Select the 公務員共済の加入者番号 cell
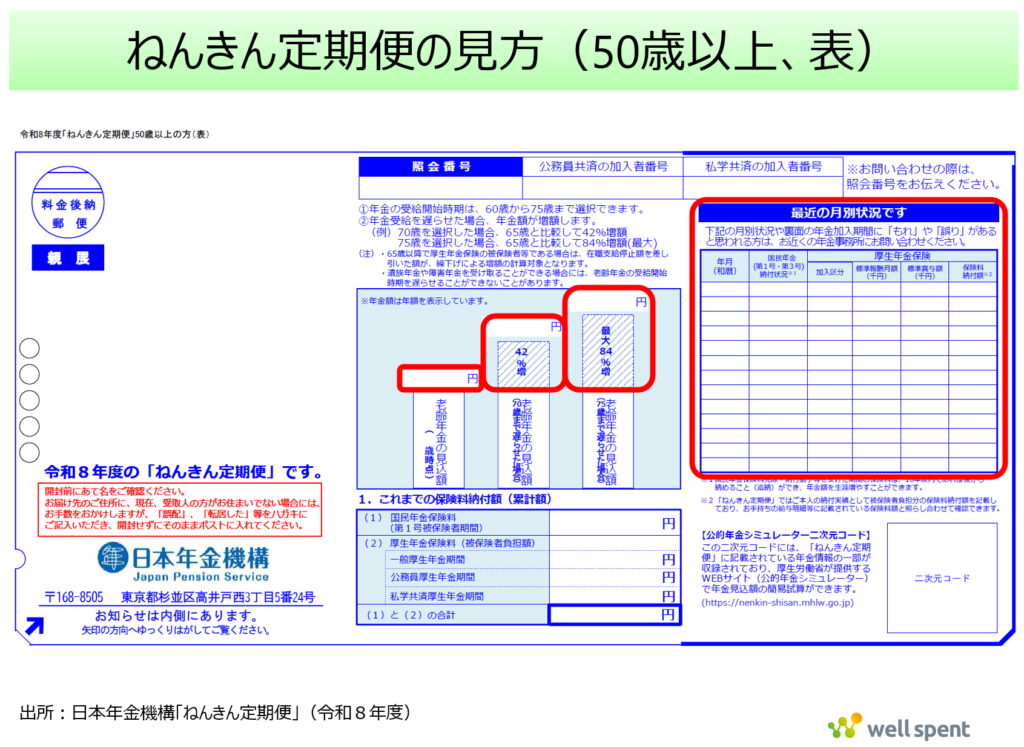Viewport: 1024px width, 747px height. 603,166
